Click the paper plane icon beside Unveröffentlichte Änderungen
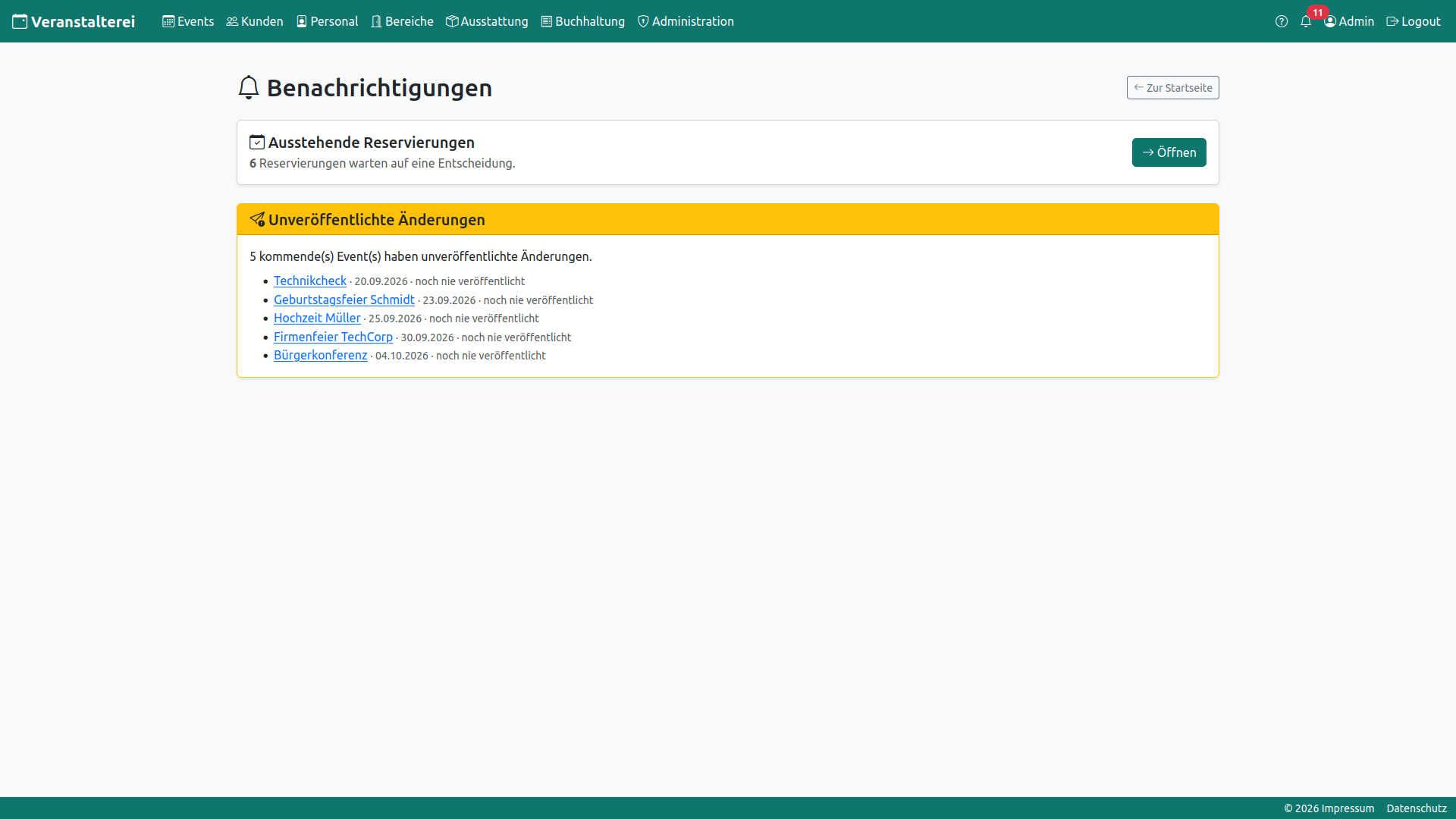The image size is (1456, 819). point(257,219)
